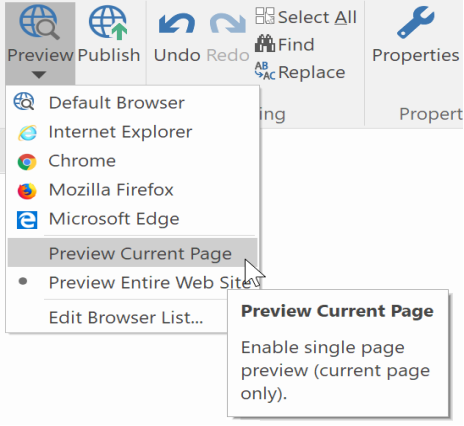Click the Preview globe magnifier icon
464x426 pixels.
click(x=39, y=22)
